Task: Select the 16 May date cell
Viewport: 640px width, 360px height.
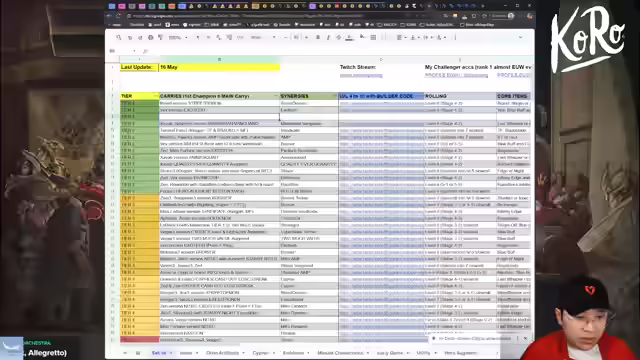Action: pyautogui.click(x=219, y=67)
